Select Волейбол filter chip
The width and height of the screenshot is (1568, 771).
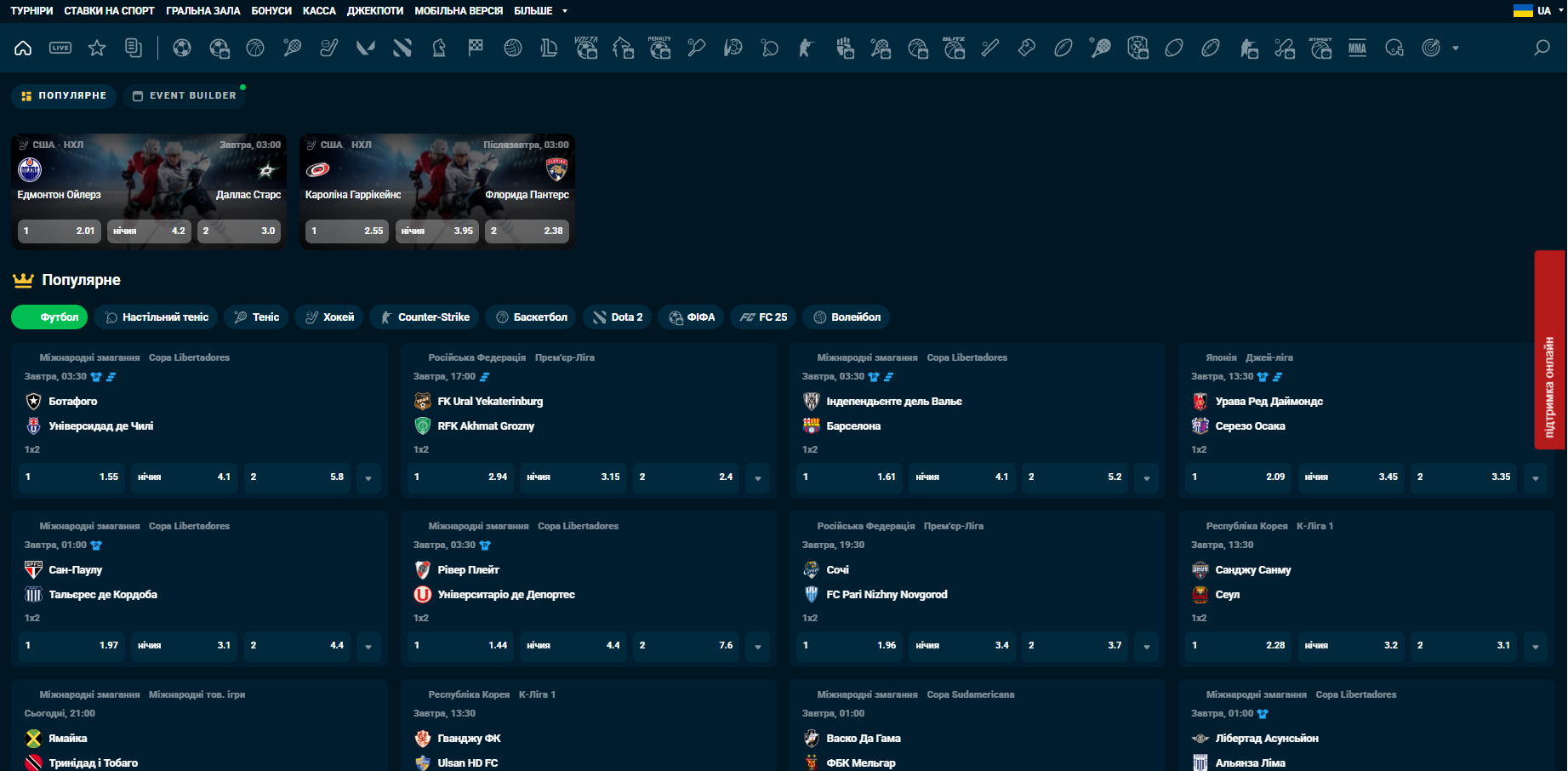(847, 317)
